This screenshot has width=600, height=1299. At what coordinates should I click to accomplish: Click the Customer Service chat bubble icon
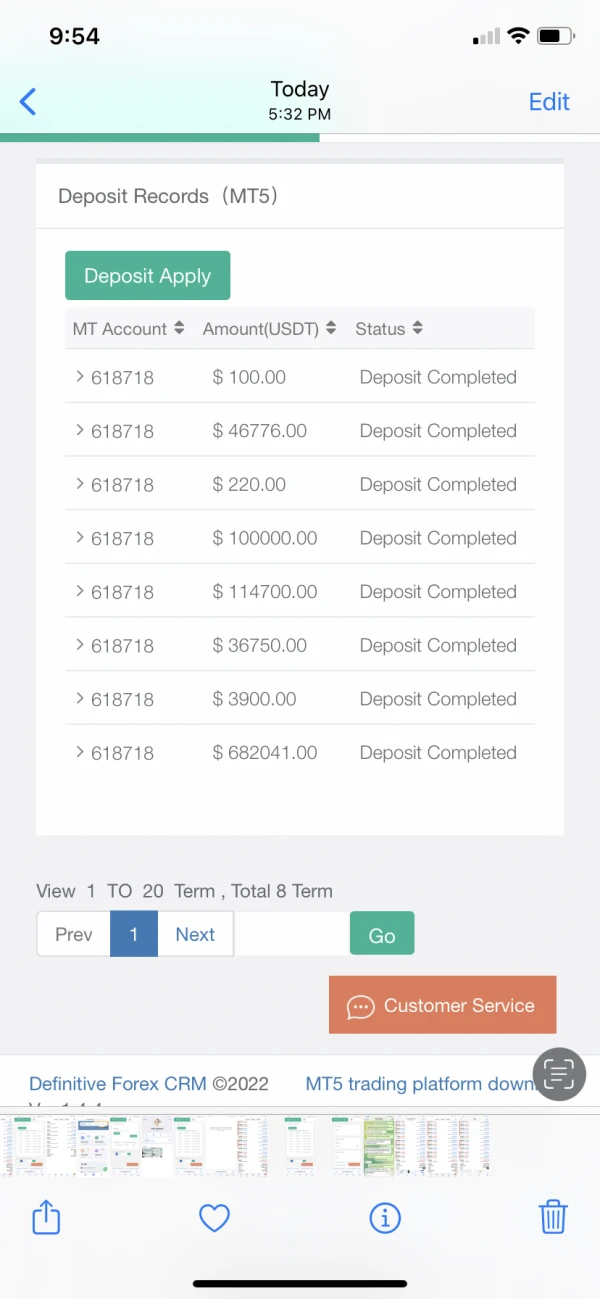[x=360, y=1006]
